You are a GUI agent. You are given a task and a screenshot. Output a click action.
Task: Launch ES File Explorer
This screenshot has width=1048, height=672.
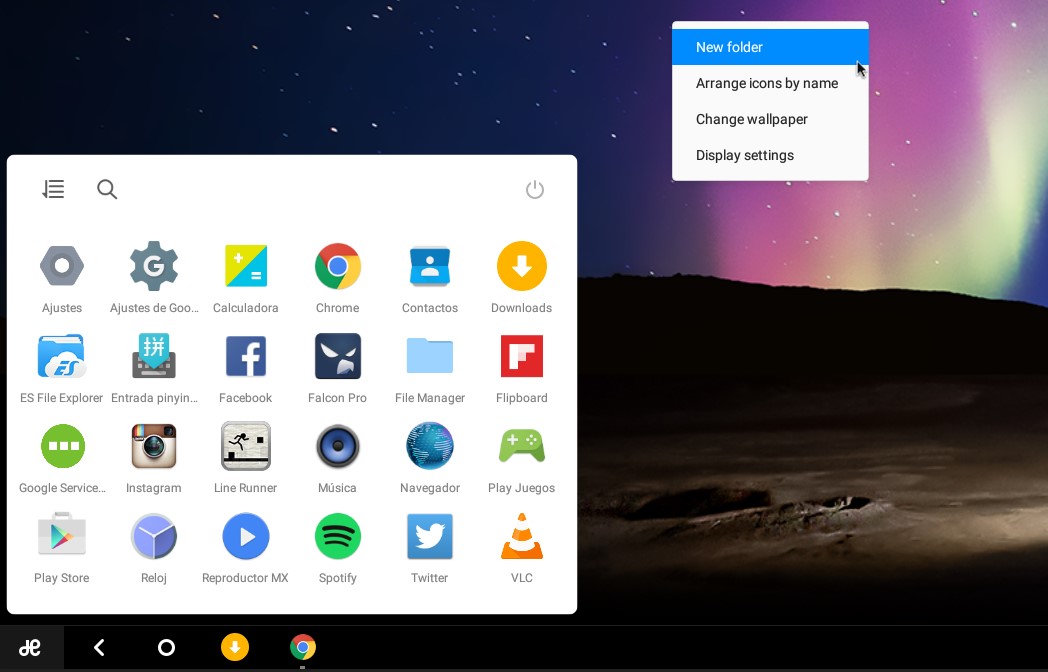tap(61, 356)
